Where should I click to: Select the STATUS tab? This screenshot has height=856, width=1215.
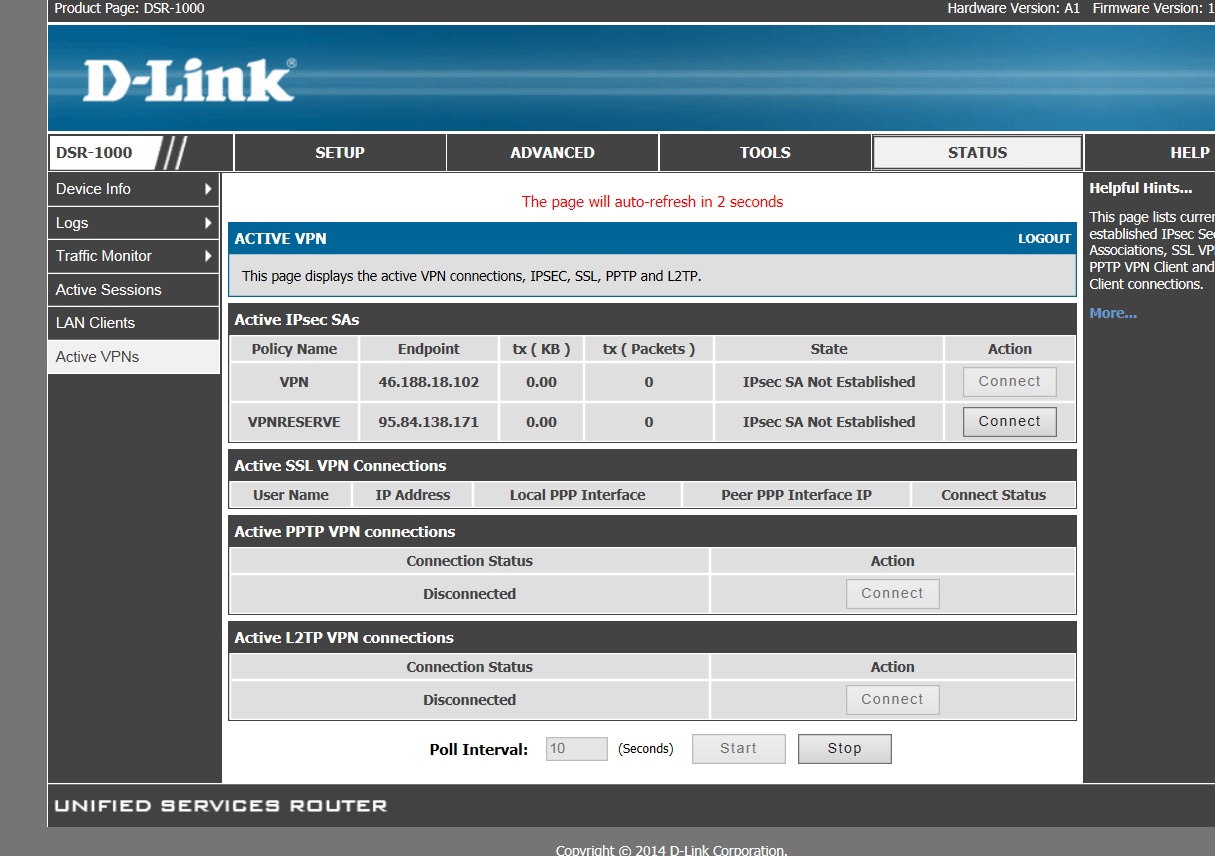click(x=977, y=153)
